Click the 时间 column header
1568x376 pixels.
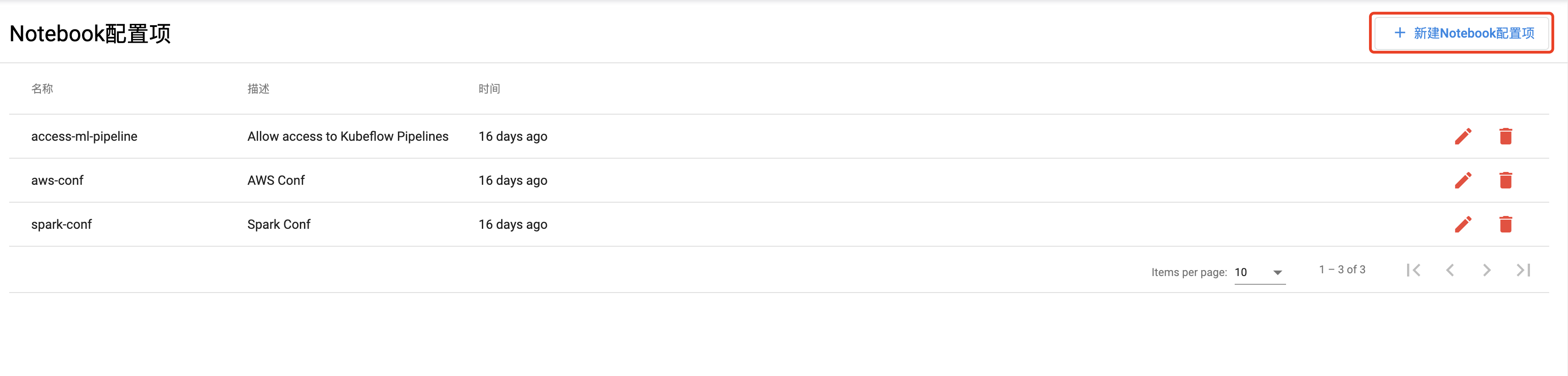489,89
